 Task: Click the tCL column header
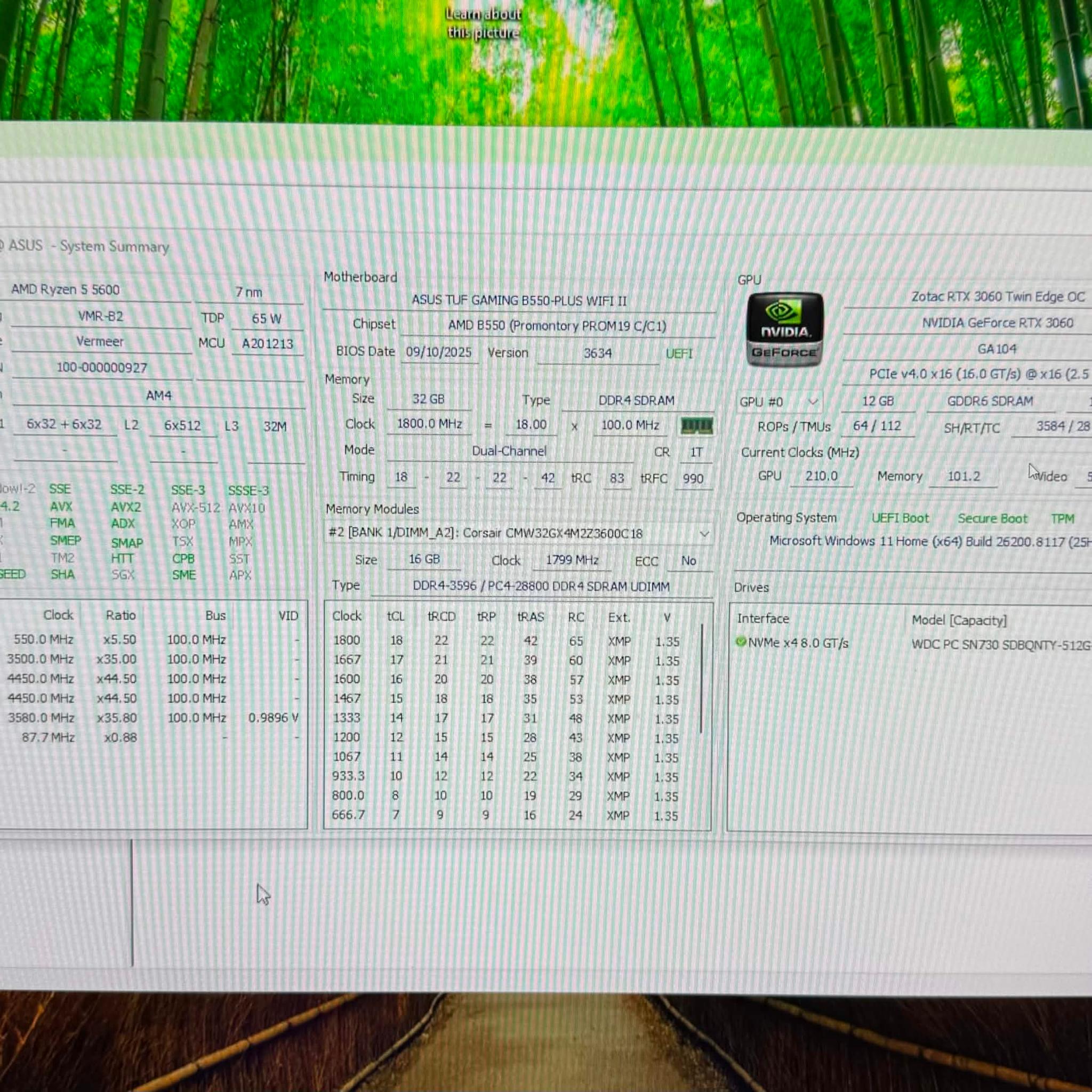coord(396,616)
